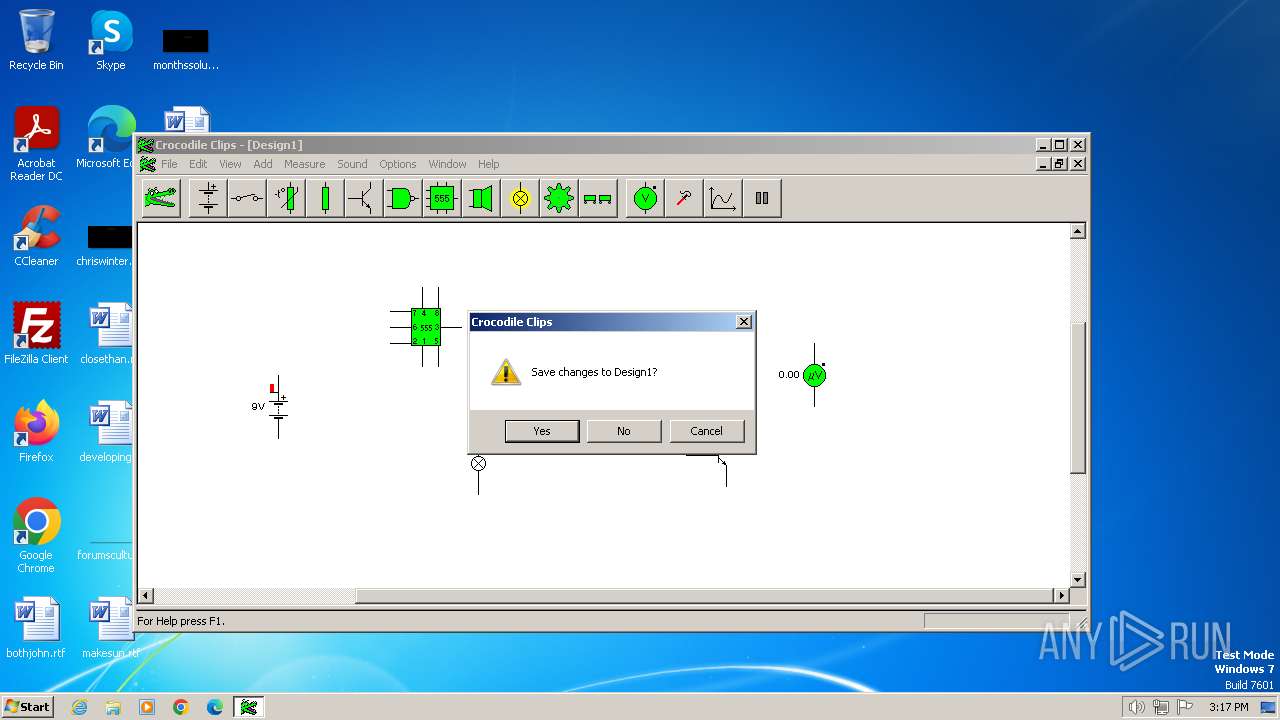Select the lamp component below the dialog
Screen dimensions: 1280x720
point(478,464)
